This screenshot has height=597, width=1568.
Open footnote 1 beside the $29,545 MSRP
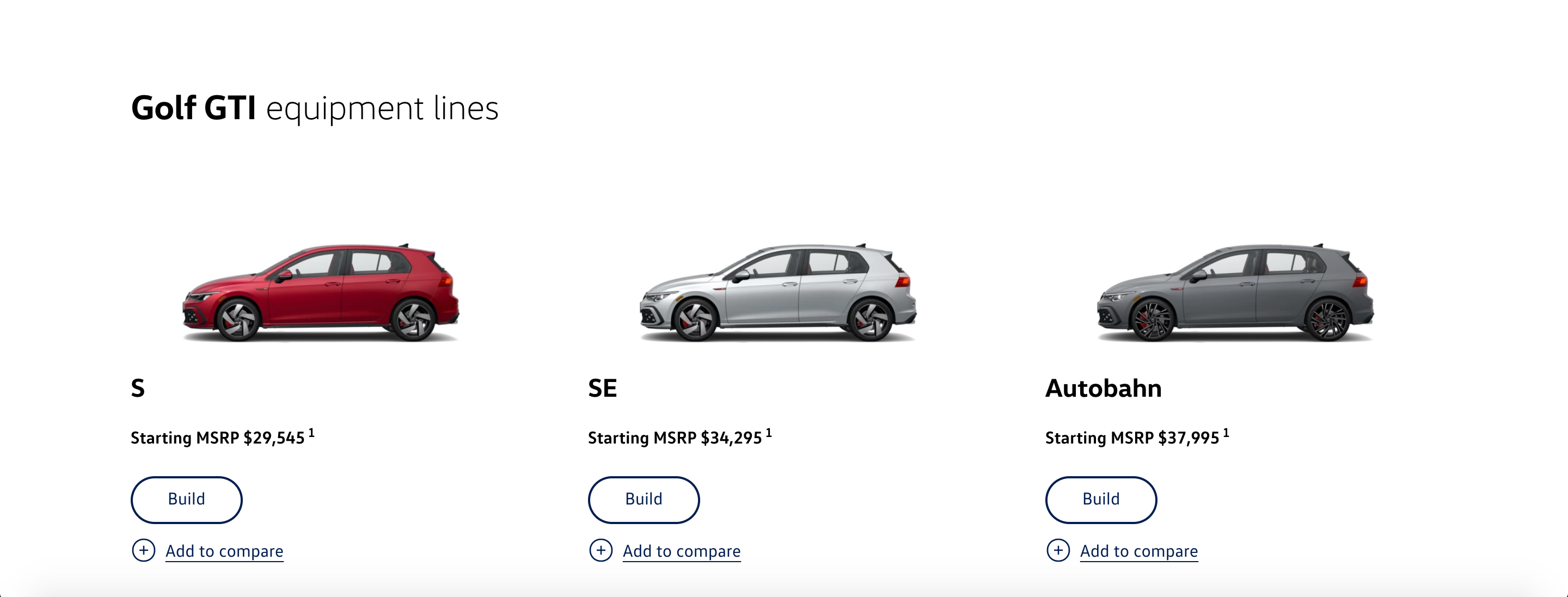click(311, 433)
